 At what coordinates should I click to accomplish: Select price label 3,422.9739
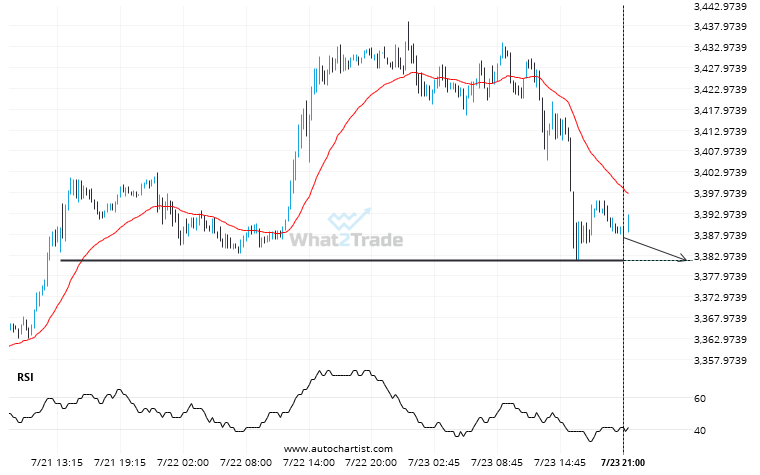tap(720, 90)
